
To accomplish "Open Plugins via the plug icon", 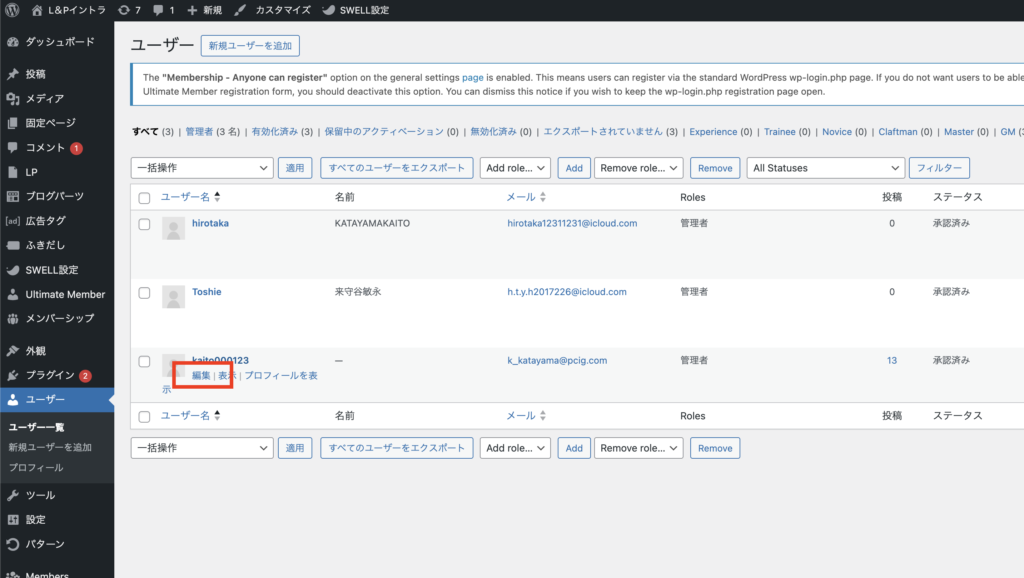I will coord(13,375).
